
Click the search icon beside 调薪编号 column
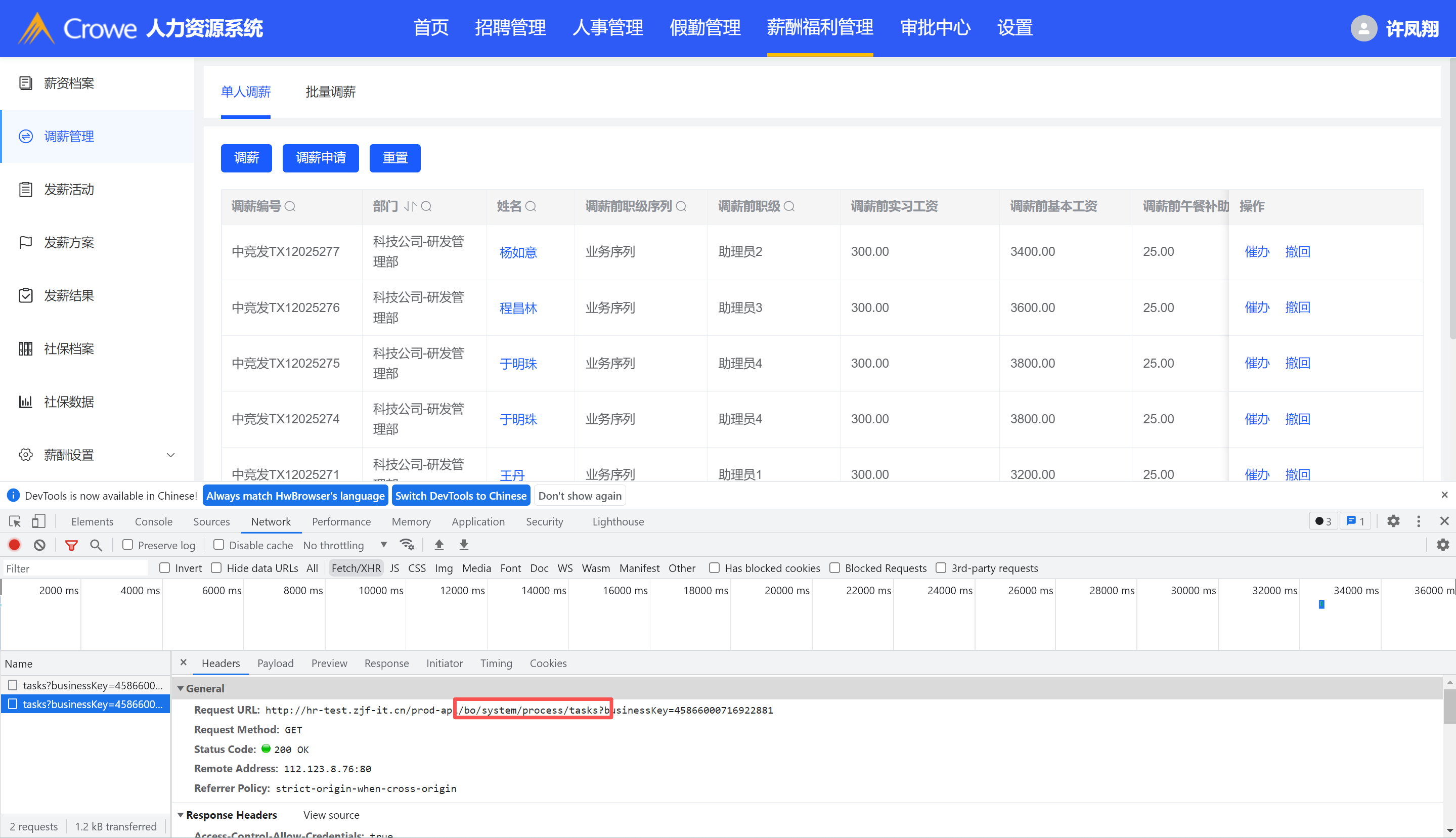pyautogui.click(x=290, y=206)
